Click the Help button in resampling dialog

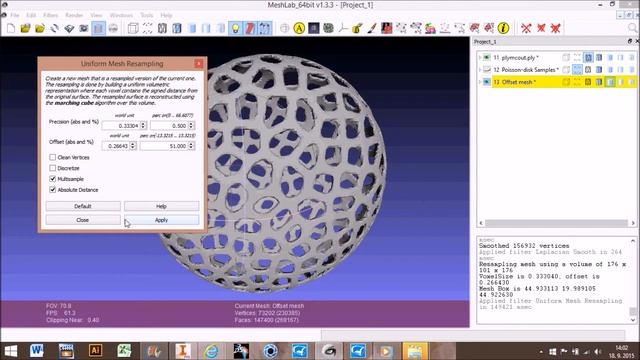[x=161, y=206]
